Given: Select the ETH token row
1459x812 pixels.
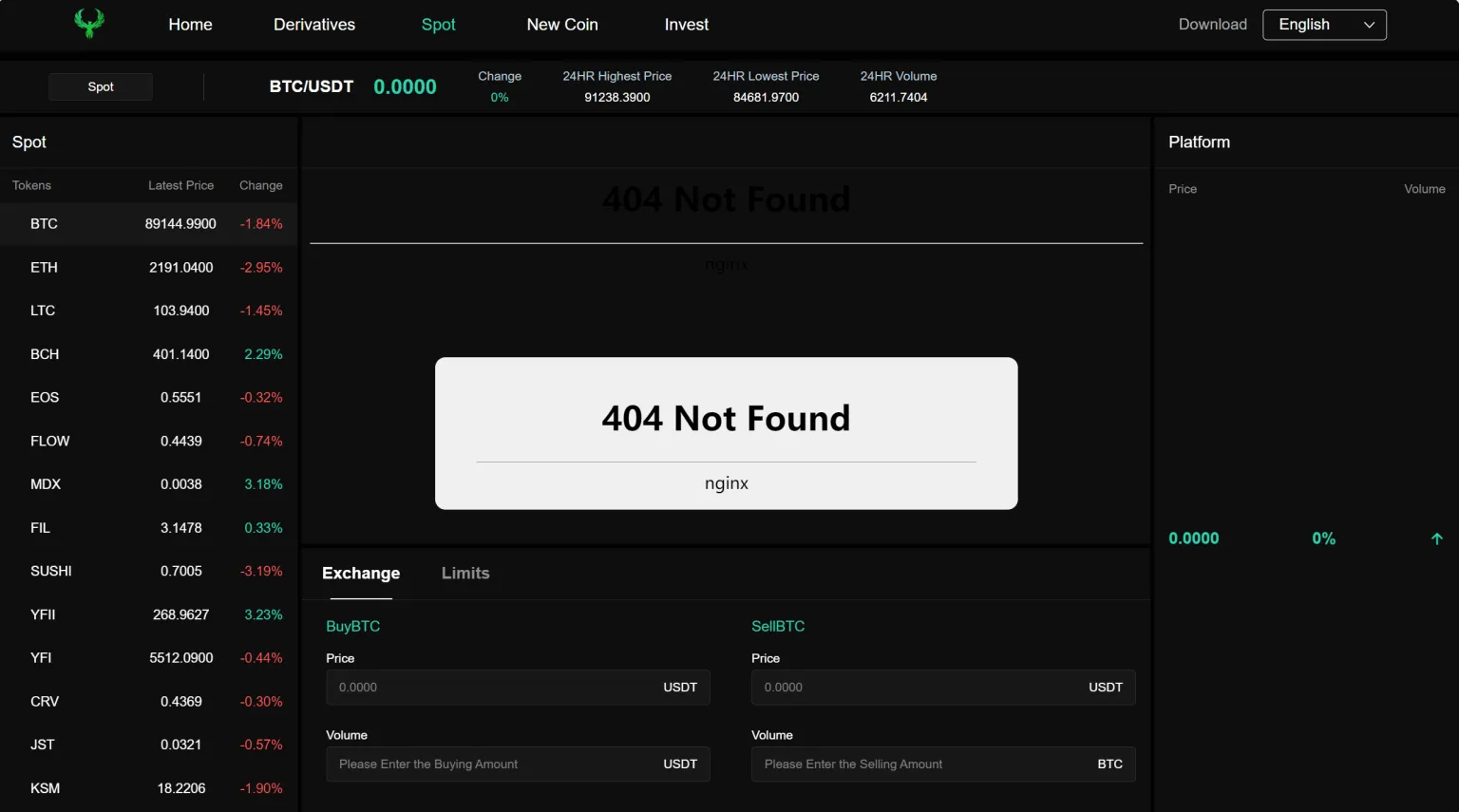Looking at the screenshot, I should point(148,268).
